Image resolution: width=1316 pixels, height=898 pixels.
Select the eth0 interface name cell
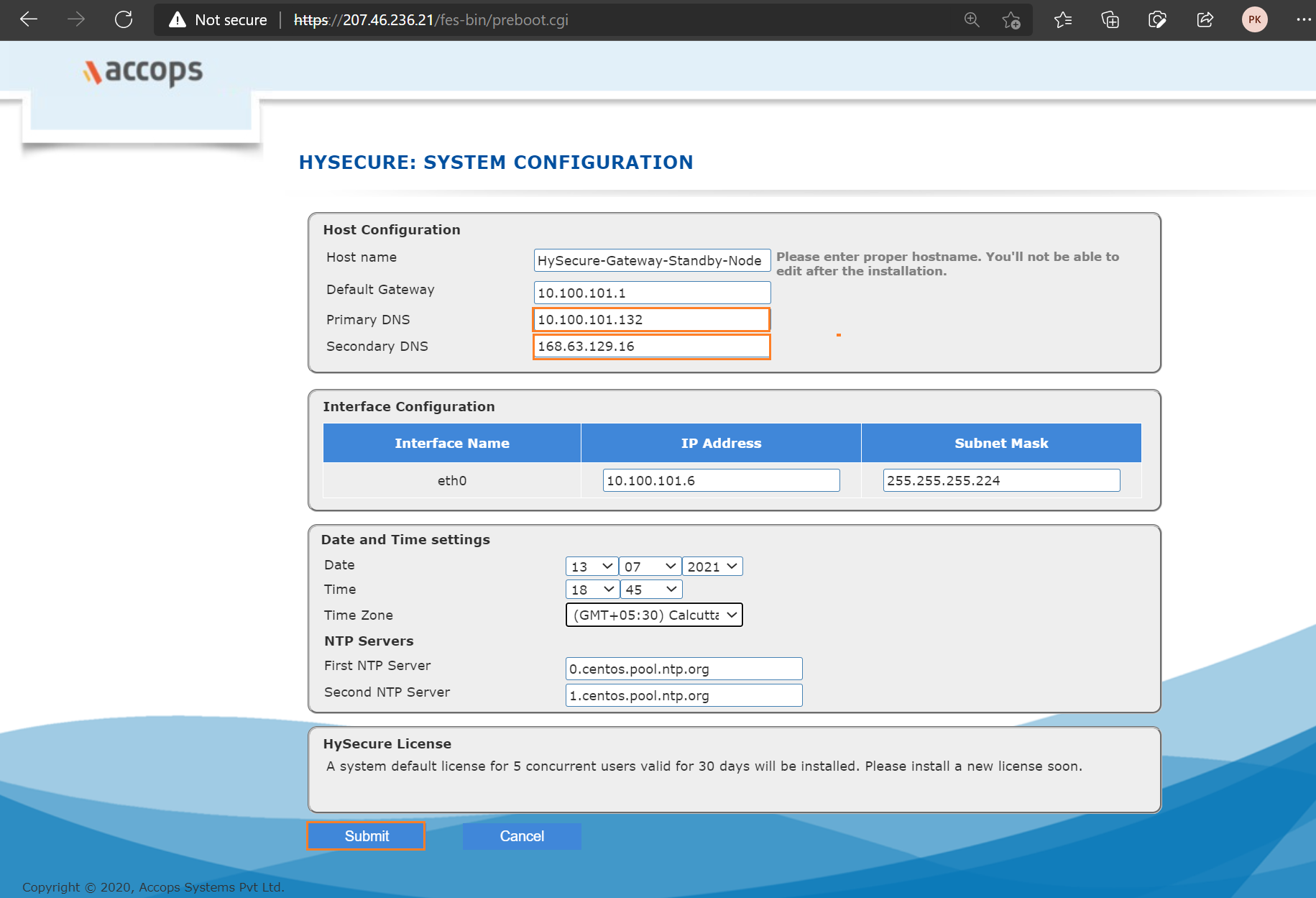tap(452, 480)
